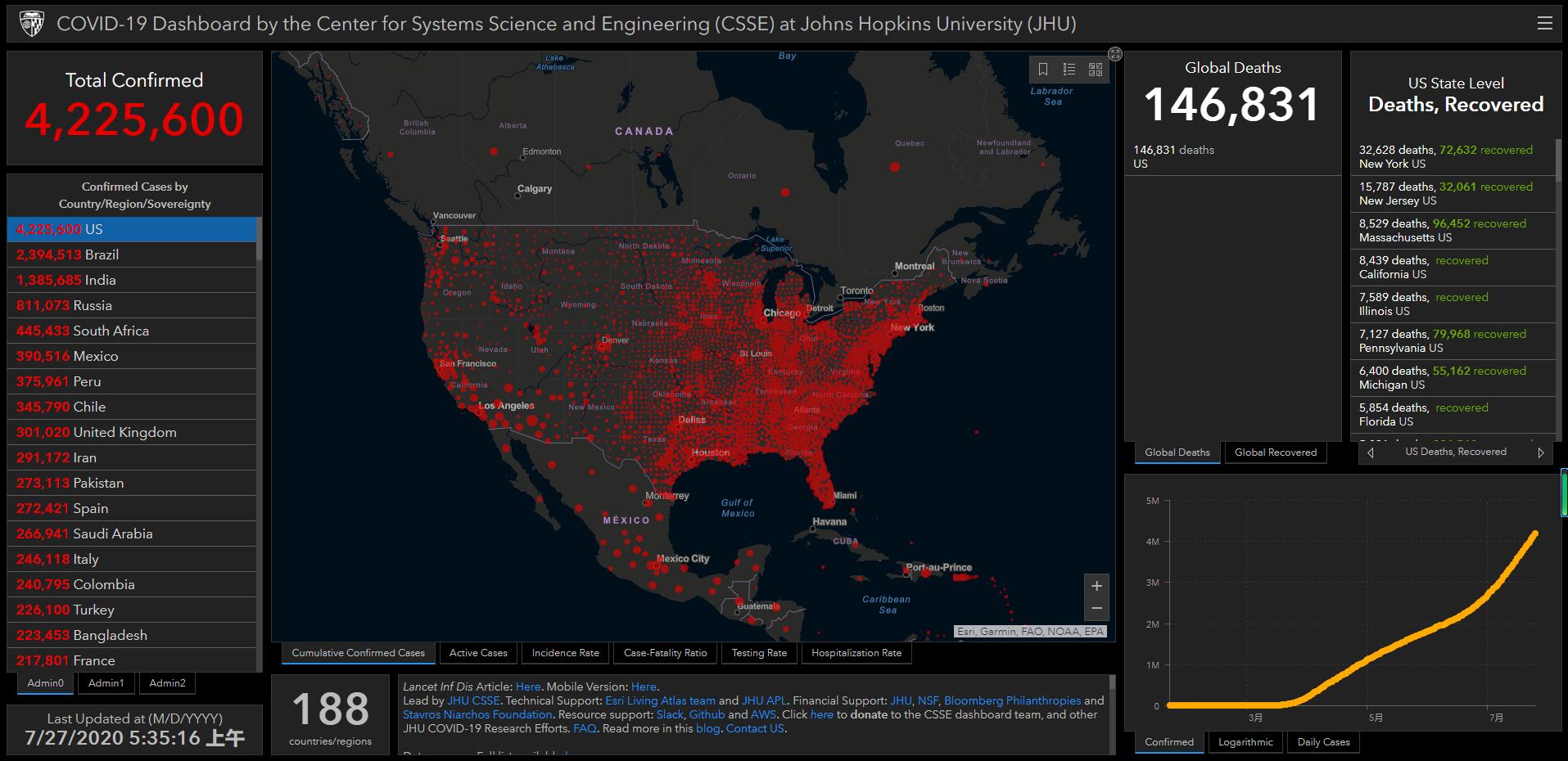1568x761 pixels.
Task: Select India in confirmed cases list
Action: click(132, 280)
